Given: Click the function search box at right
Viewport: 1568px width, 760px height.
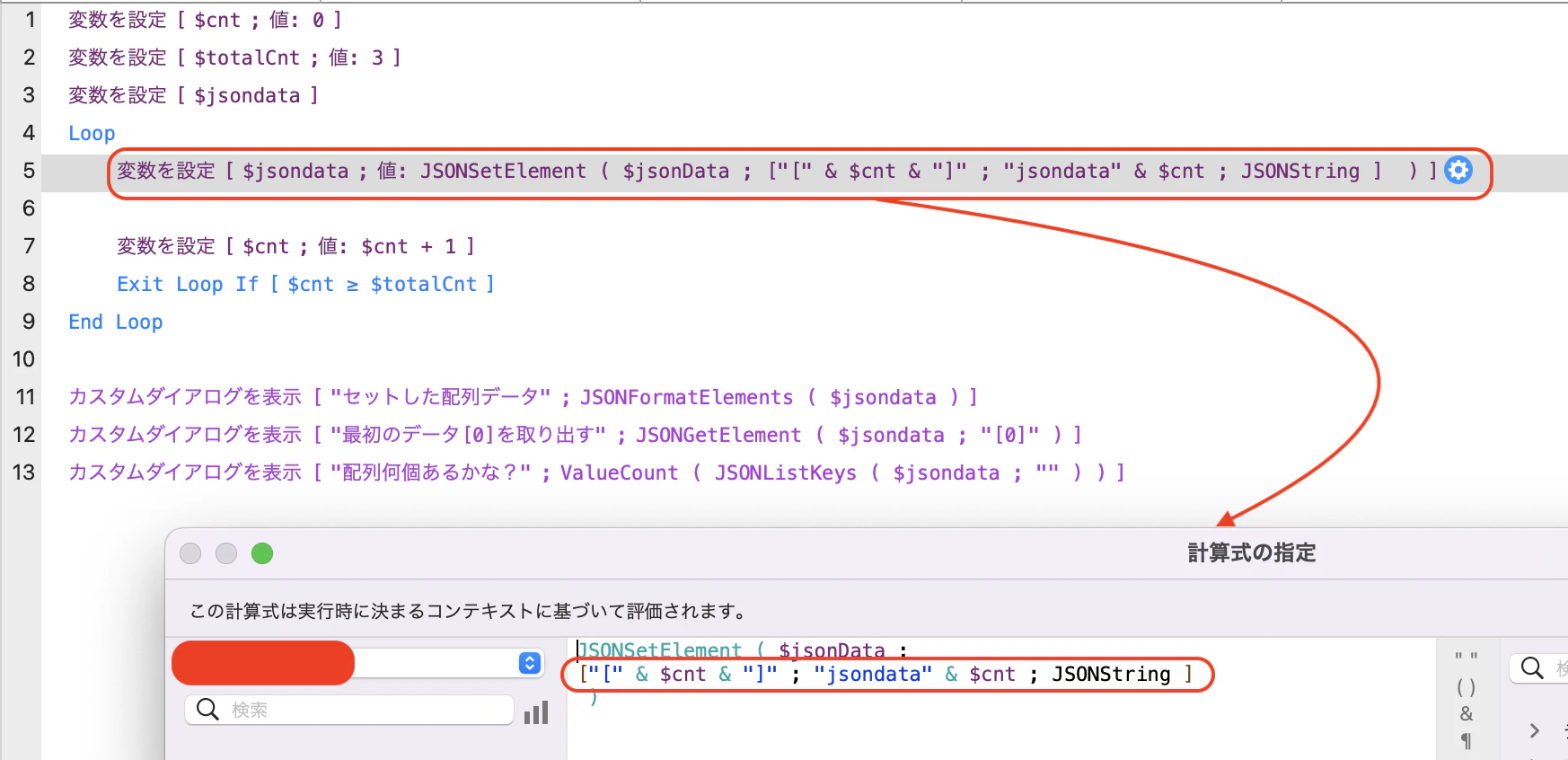Looking at the screenshot, I should pos(1539,668).
